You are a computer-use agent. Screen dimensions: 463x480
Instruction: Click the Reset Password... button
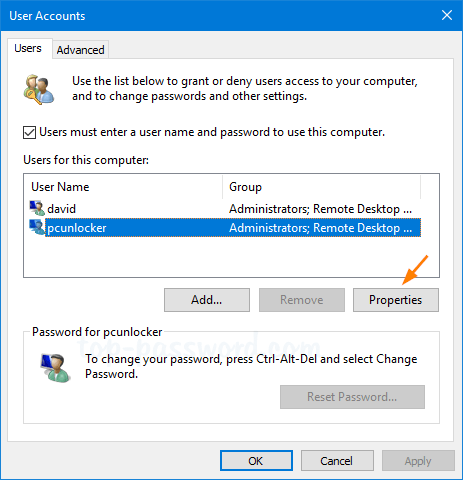coord(352,397)
